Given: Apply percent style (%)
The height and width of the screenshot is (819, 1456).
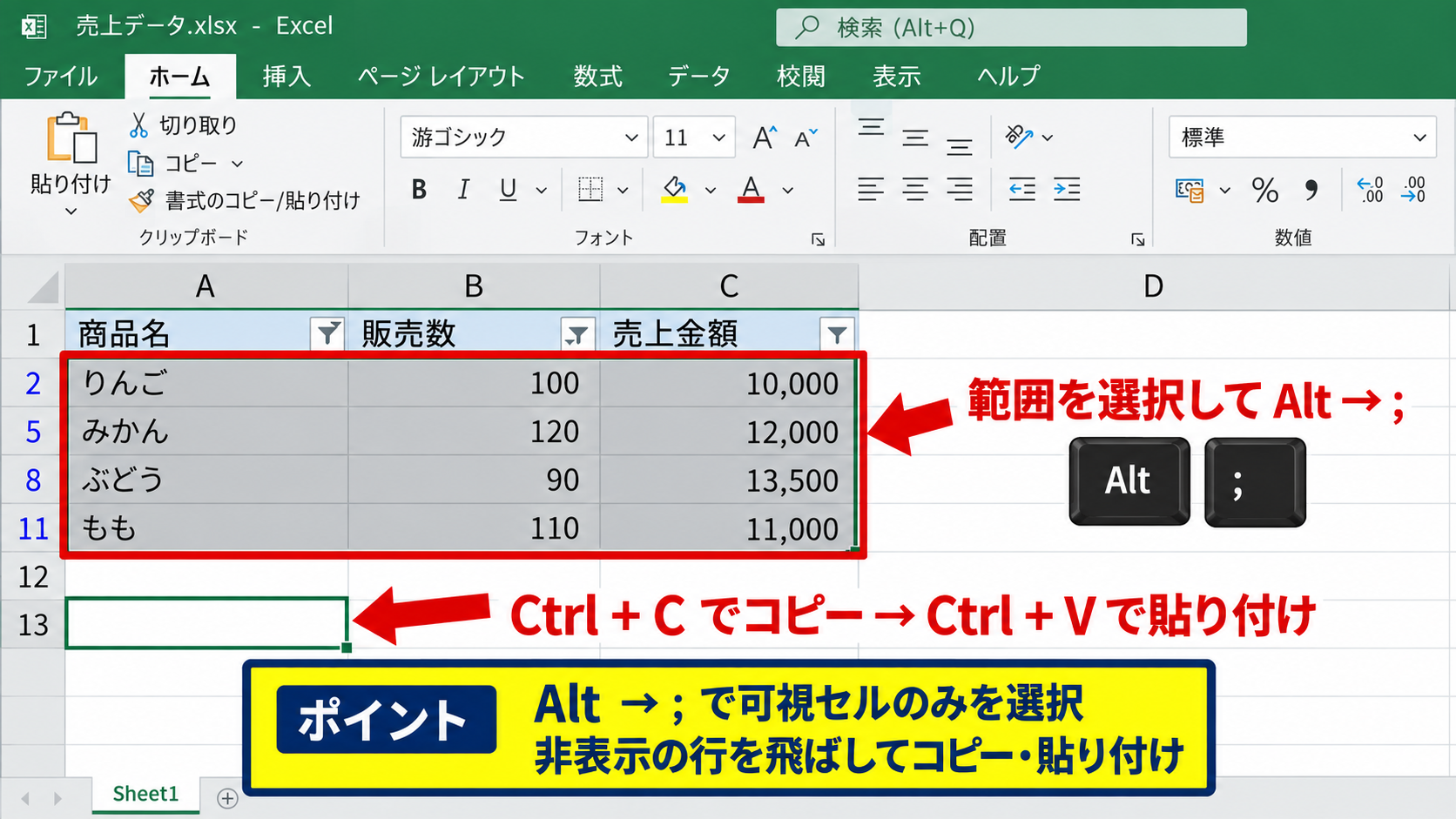Looking at the screenshot, I should [1265, 190].
